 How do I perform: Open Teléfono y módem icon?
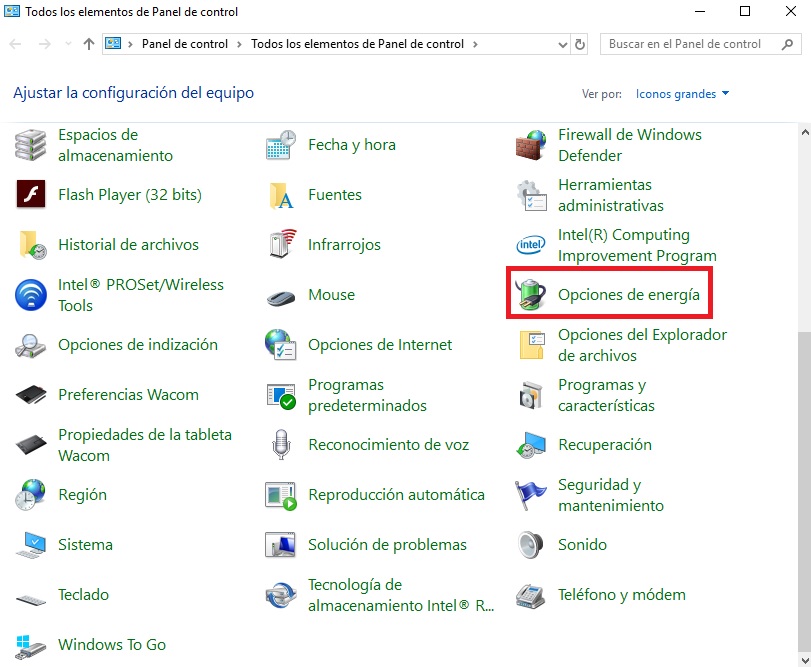click(531, 596)
